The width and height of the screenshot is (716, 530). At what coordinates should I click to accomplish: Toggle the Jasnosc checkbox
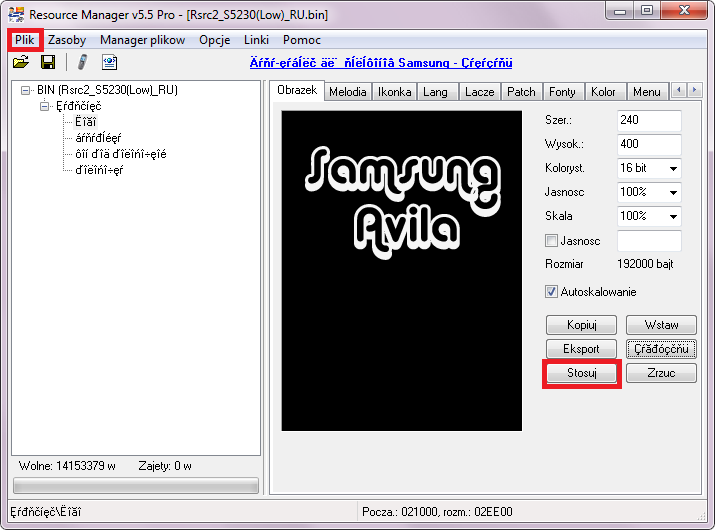coord(551,241)
